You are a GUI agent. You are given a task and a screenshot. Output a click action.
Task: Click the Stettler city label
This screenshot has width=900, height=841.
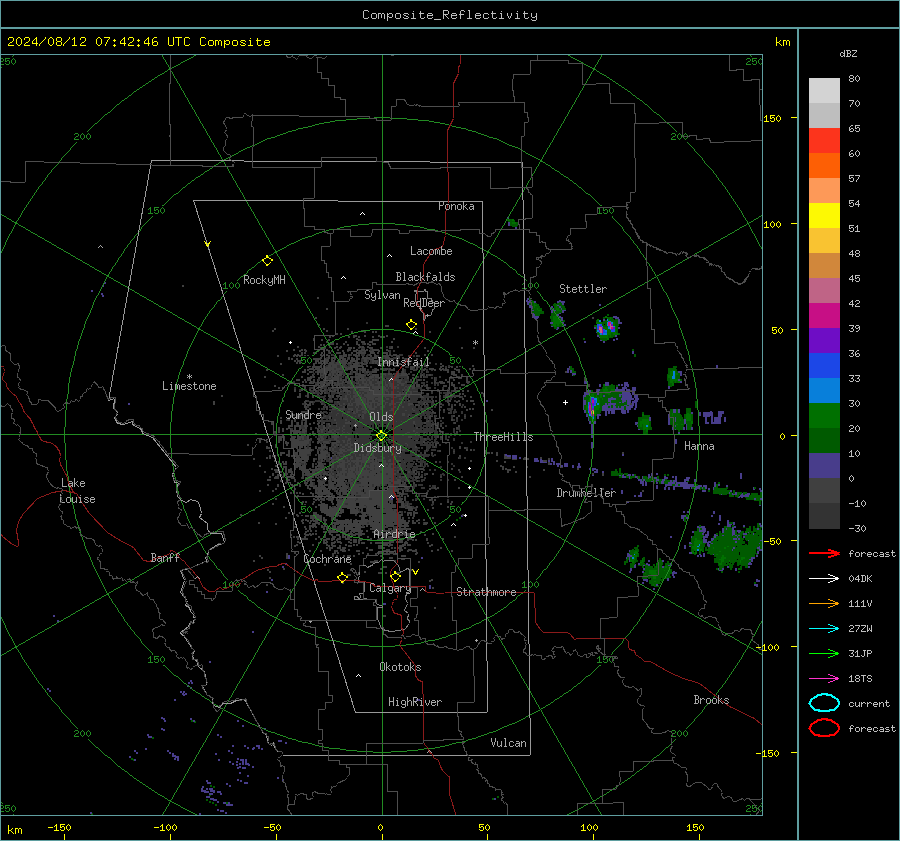coord(583,289)
